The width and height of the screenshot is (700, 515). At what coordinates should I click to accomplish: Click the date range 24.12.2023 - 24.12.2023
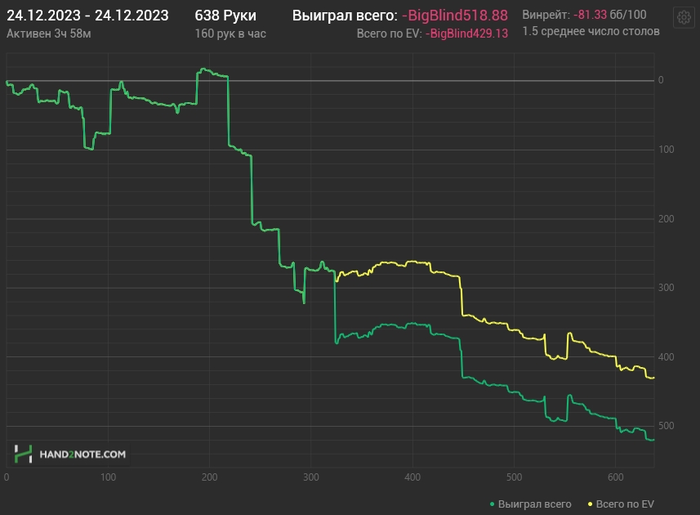click(x=88, y=16)
